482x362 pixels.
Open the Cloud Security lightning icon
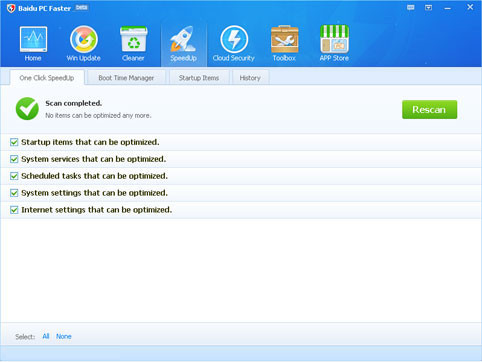tap(234, 39)
